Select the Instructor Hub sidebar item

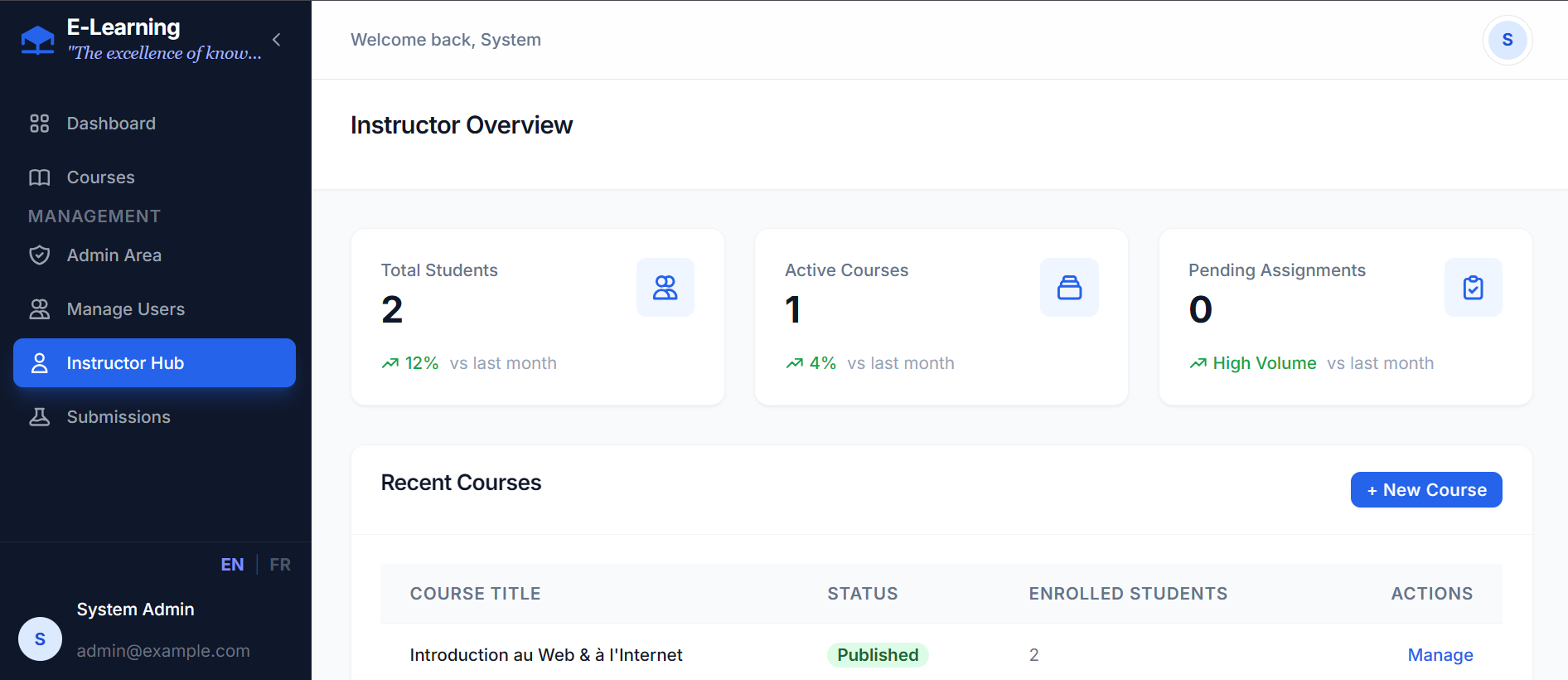click(x=154, y=363)
